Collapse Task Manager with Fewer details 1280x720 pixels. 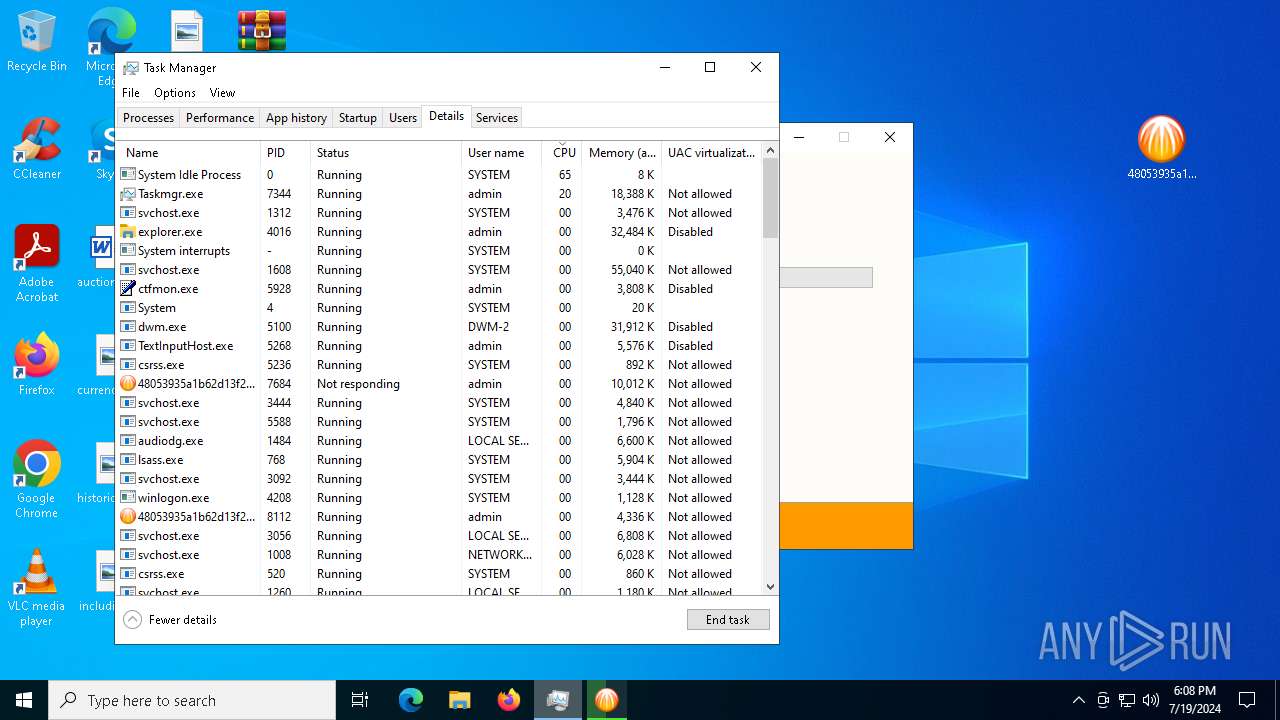point(170,620)
